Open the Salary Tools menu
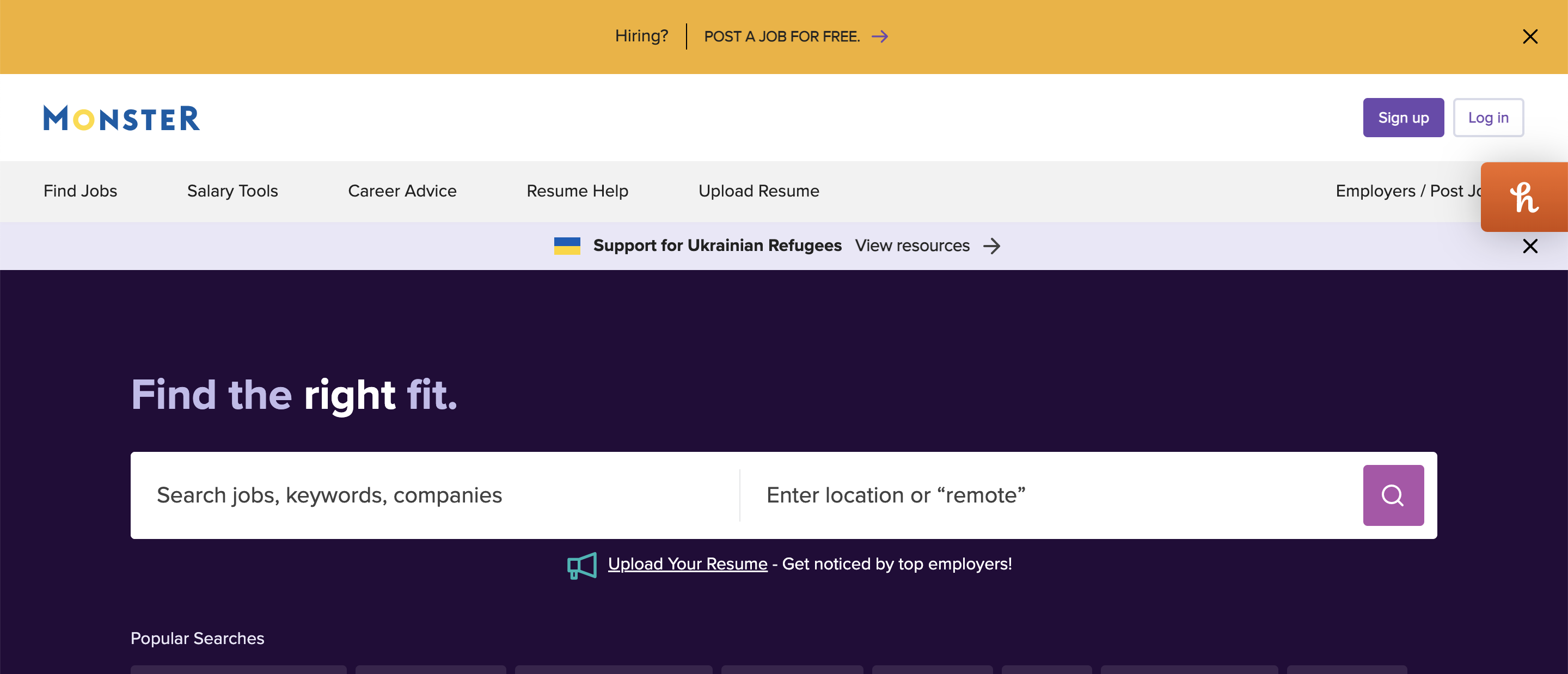 pos(232,191)
